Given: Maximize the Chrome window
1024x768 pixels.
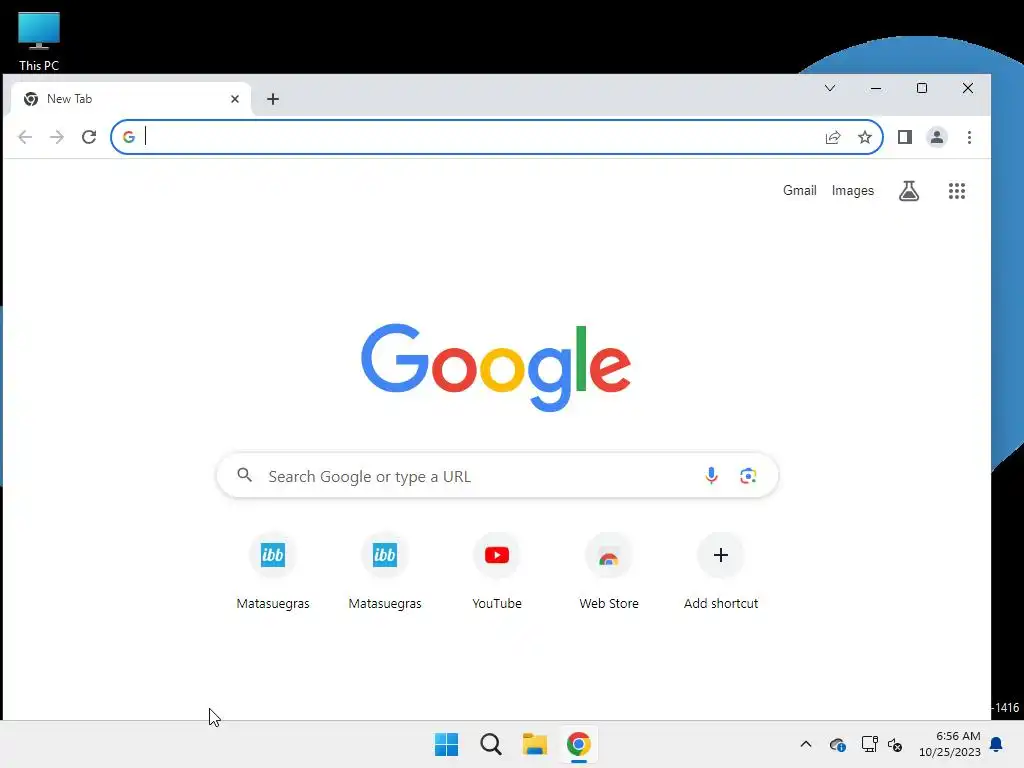Looking at the screenshot, I should 922,88.
